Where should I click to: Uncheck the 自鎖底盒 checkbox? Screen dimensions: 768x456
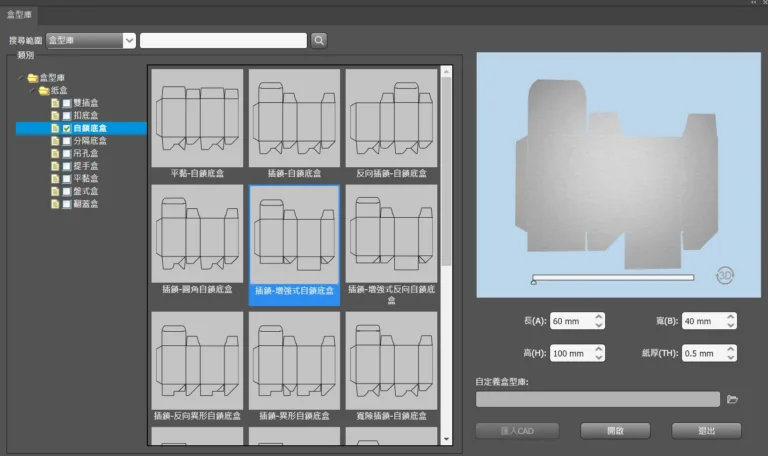66,128
